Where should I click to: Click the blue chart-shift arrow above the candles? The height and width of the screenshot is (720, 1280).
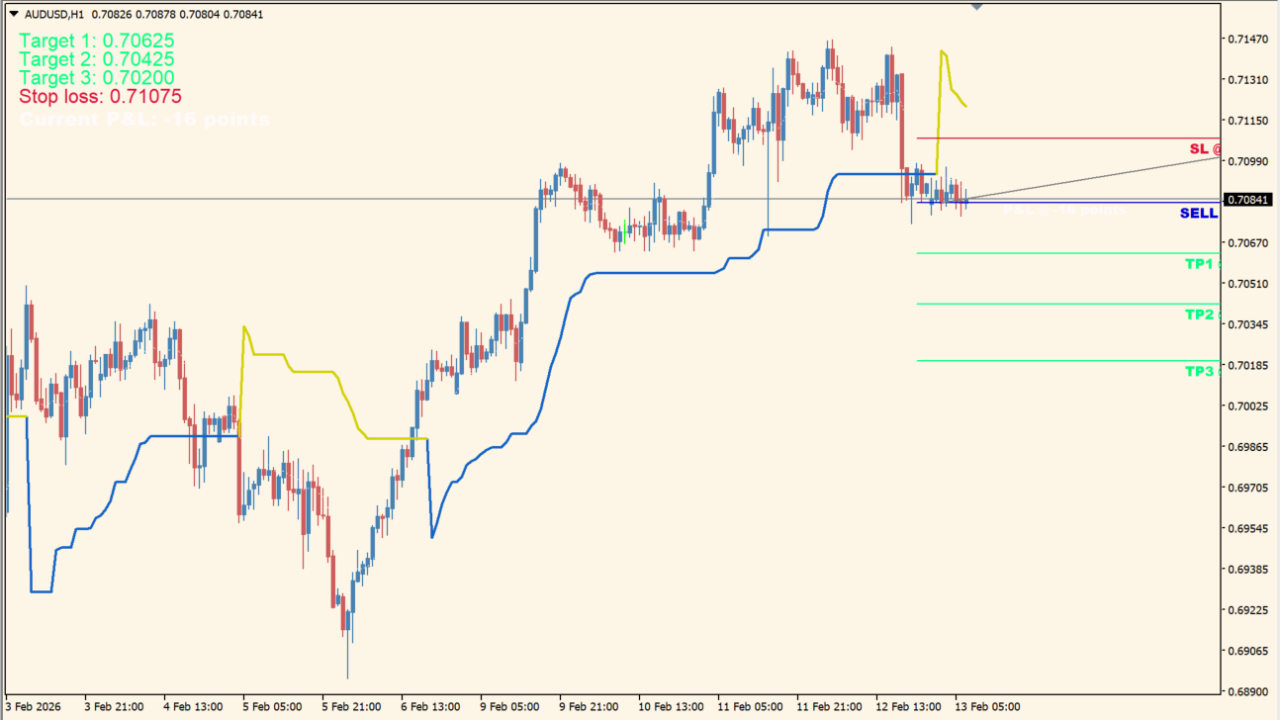[977, 7]
